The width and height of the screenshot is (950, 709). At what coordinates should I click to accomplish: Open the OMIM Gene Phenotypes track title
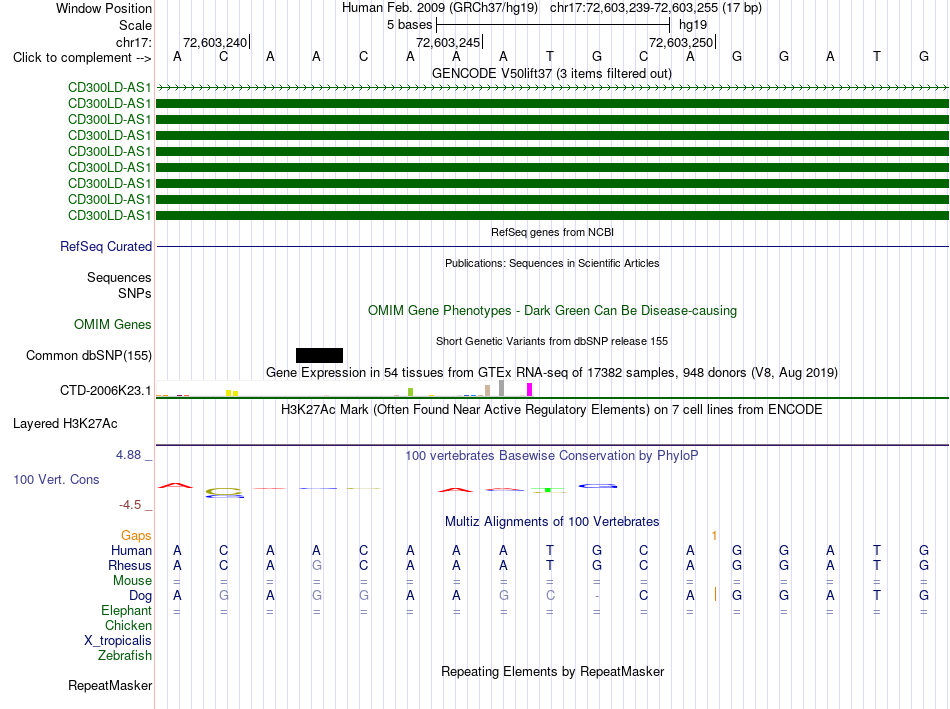[552, 310]
